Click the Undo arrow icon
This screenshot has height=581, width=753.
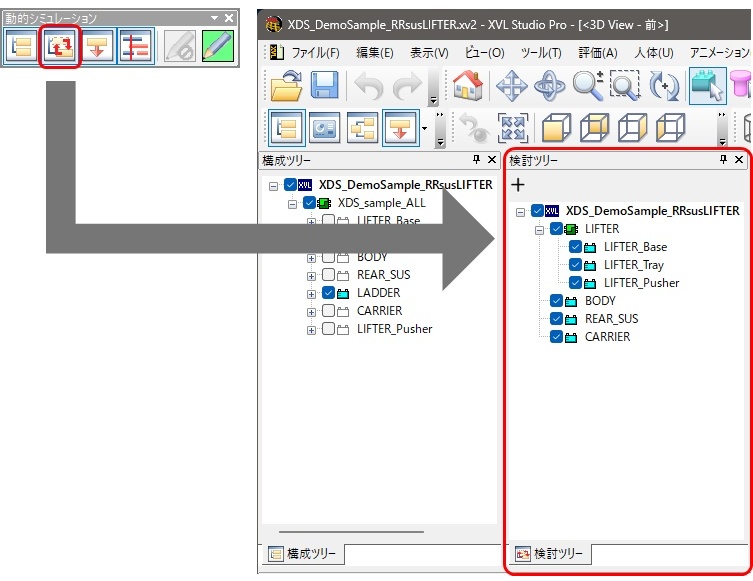(368, 87)
